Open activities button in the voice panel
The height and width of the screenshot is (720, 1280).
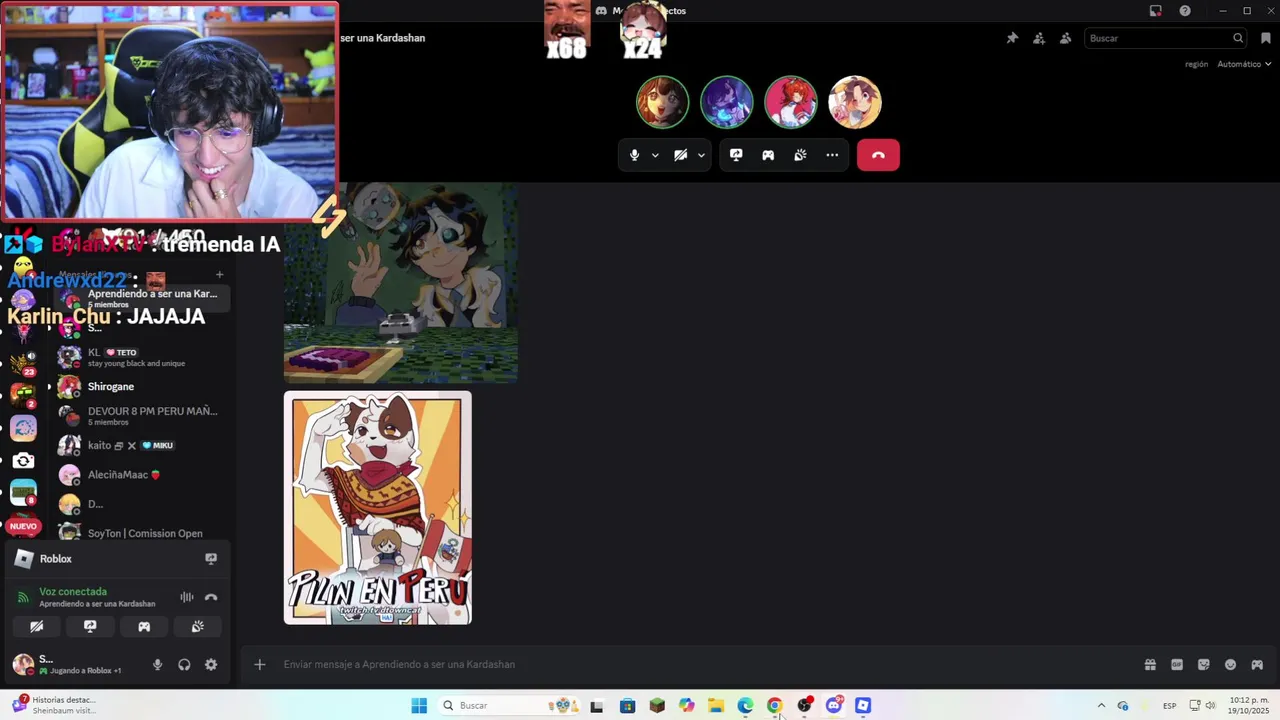[144, 626]
